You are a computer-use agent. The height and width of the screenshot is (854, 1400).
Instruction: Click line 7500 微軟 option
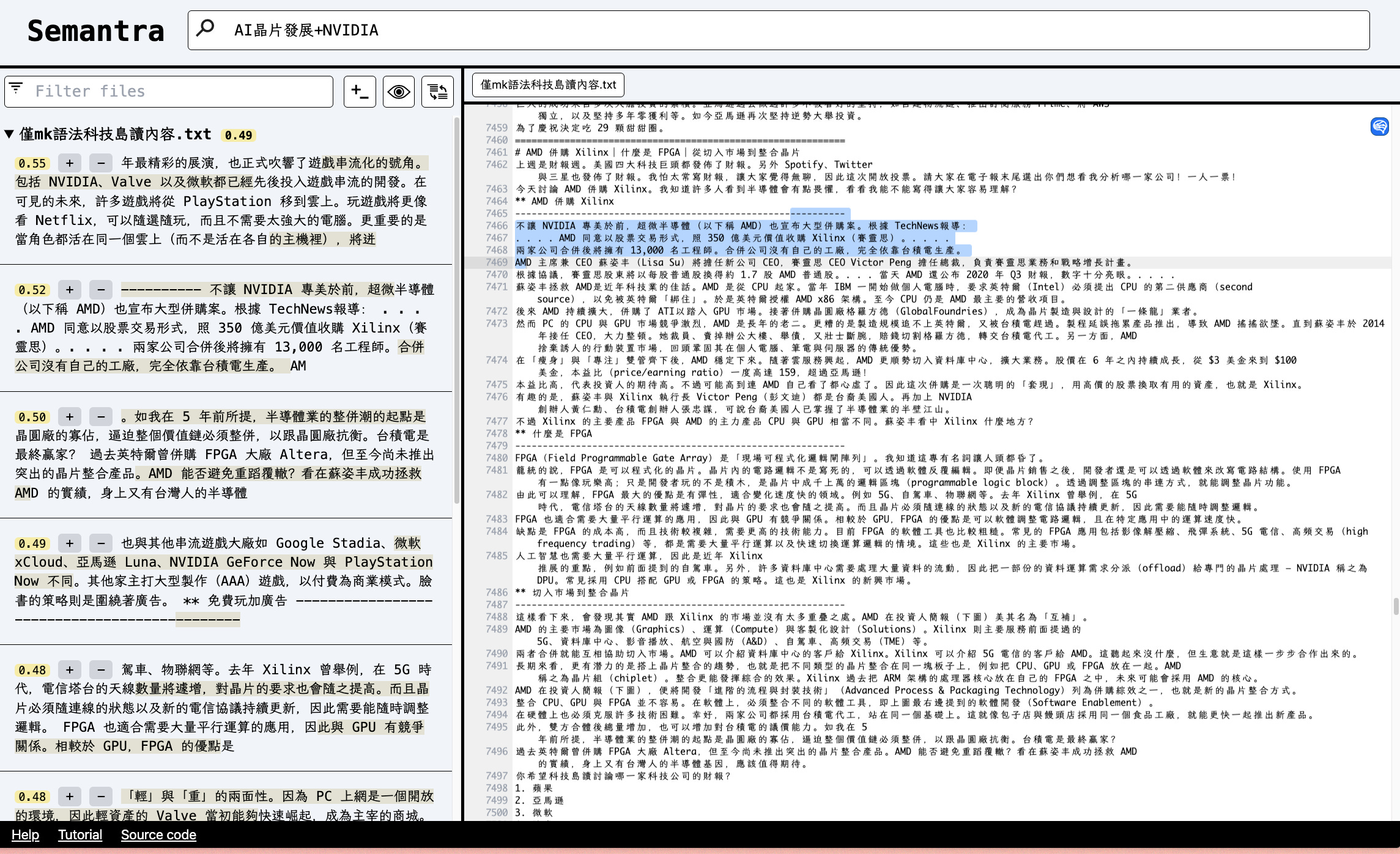coord(534,812)
